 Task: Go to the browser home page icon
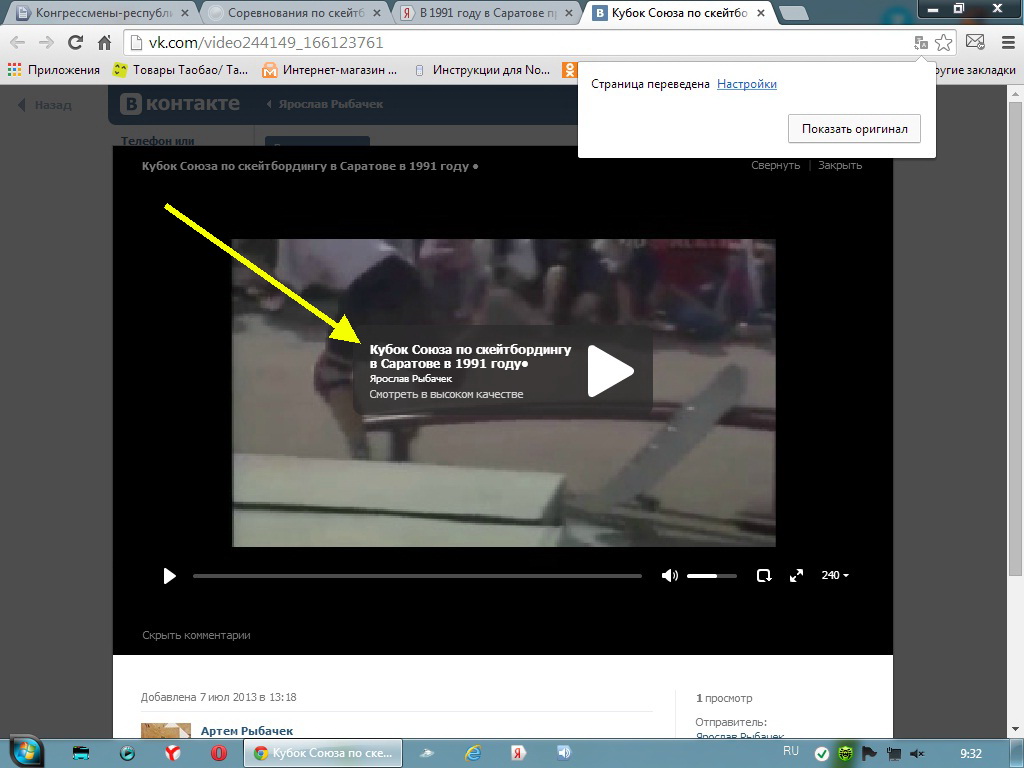[x=104, y=43]
